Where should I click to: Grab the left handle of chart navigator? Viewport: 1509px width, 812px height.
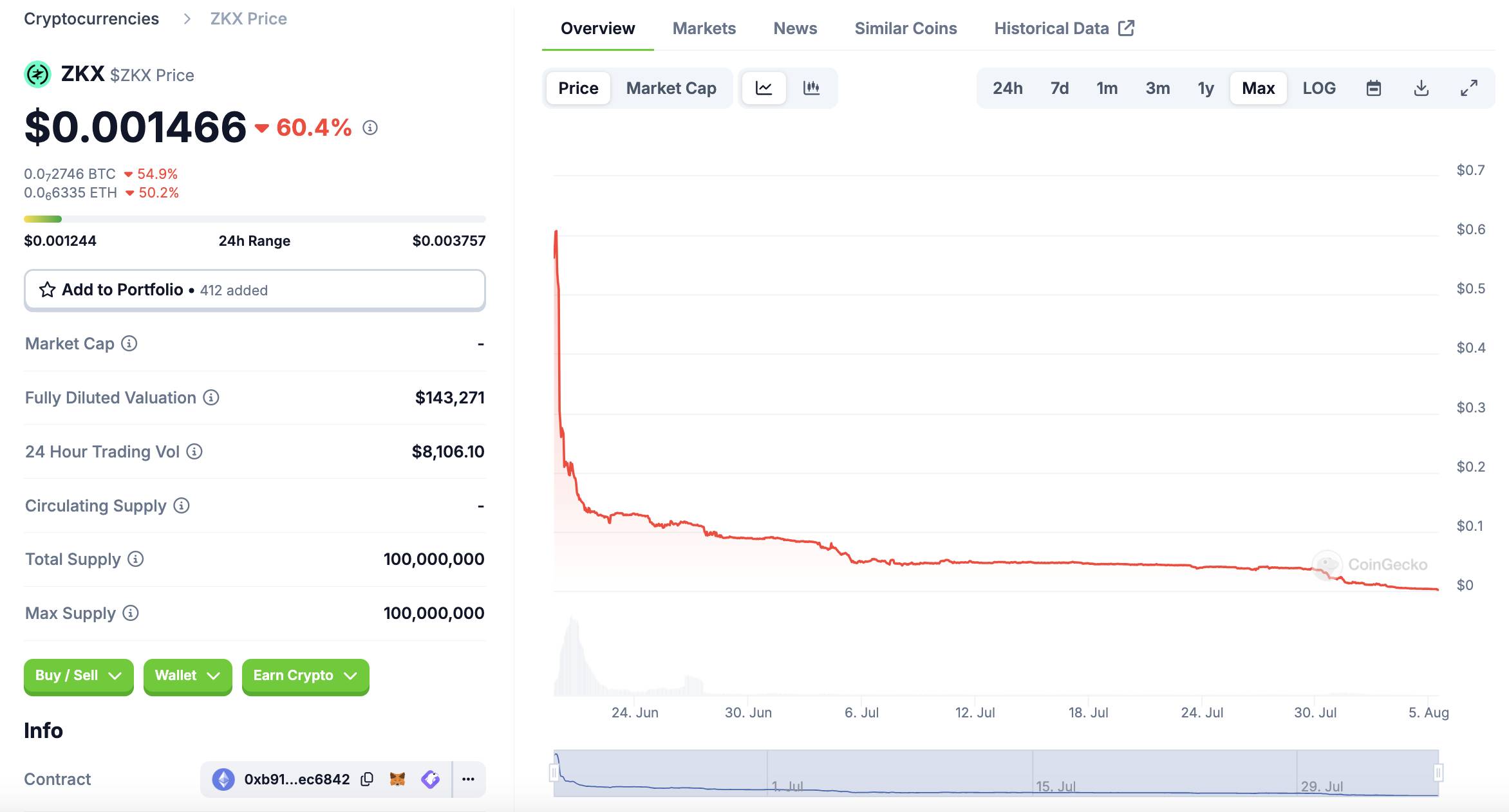554,772
